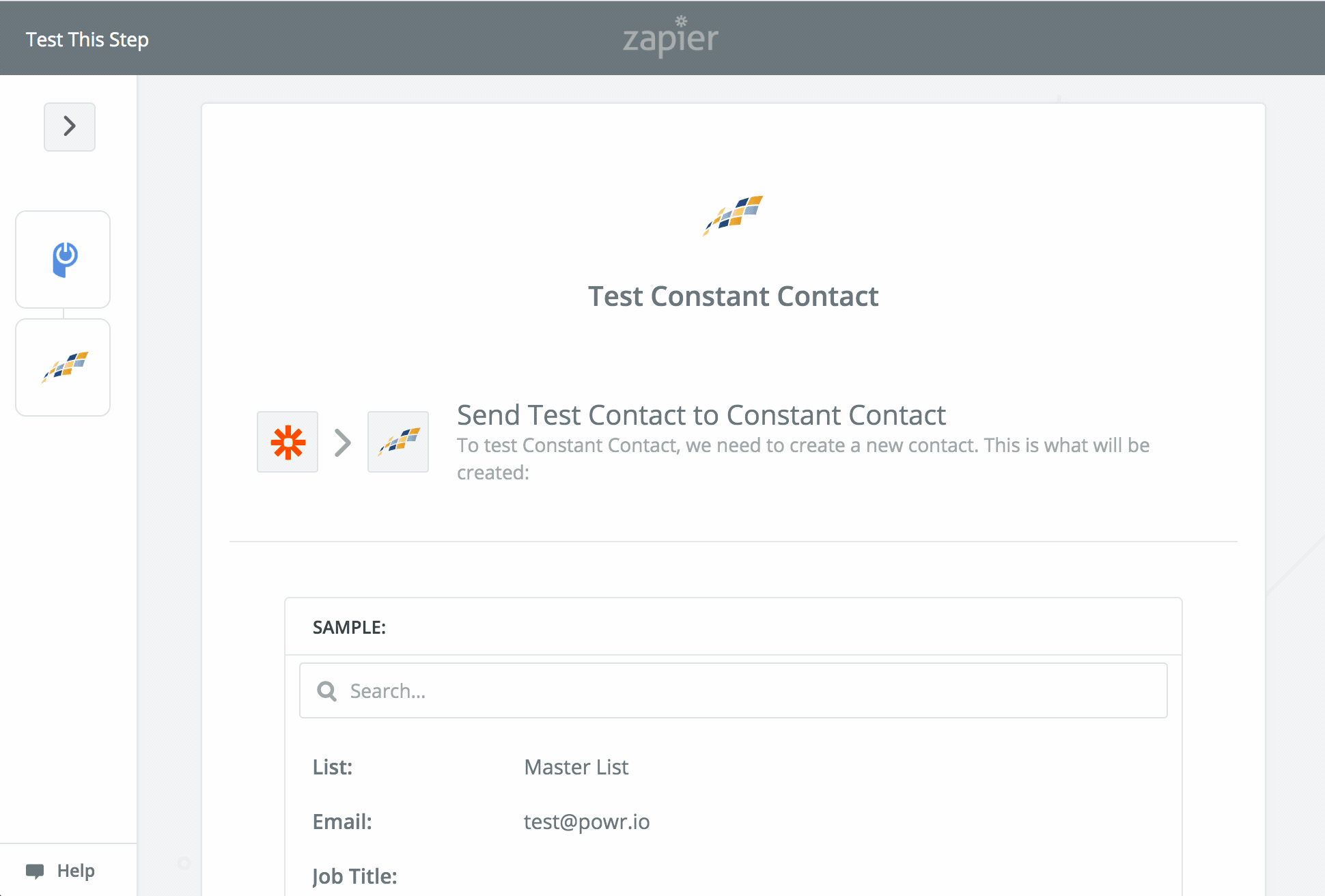Click the Zapier logo in header
This screenshot has height=896, width=1325.
click(670, 36)
